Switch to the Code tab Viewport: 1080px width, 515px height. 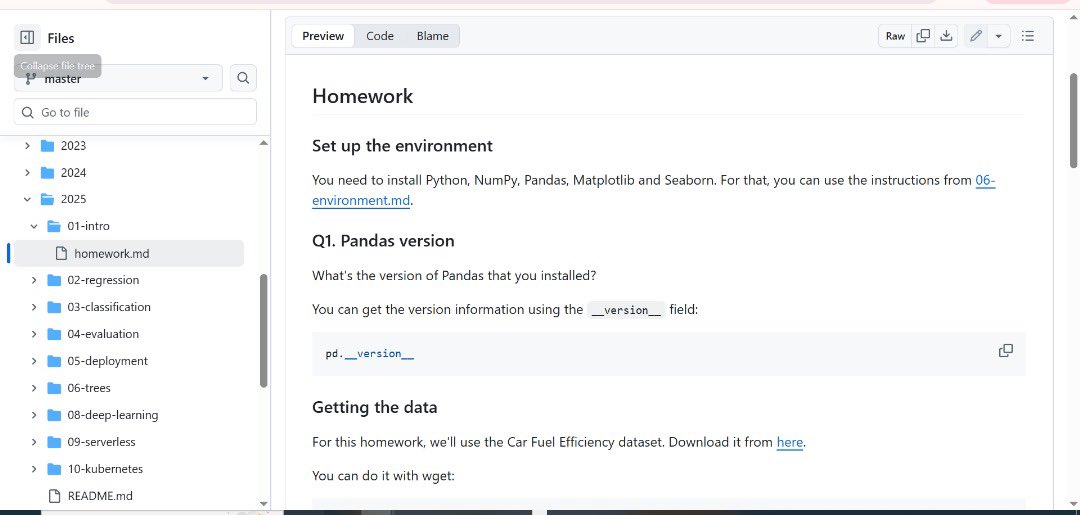[380, 36]
